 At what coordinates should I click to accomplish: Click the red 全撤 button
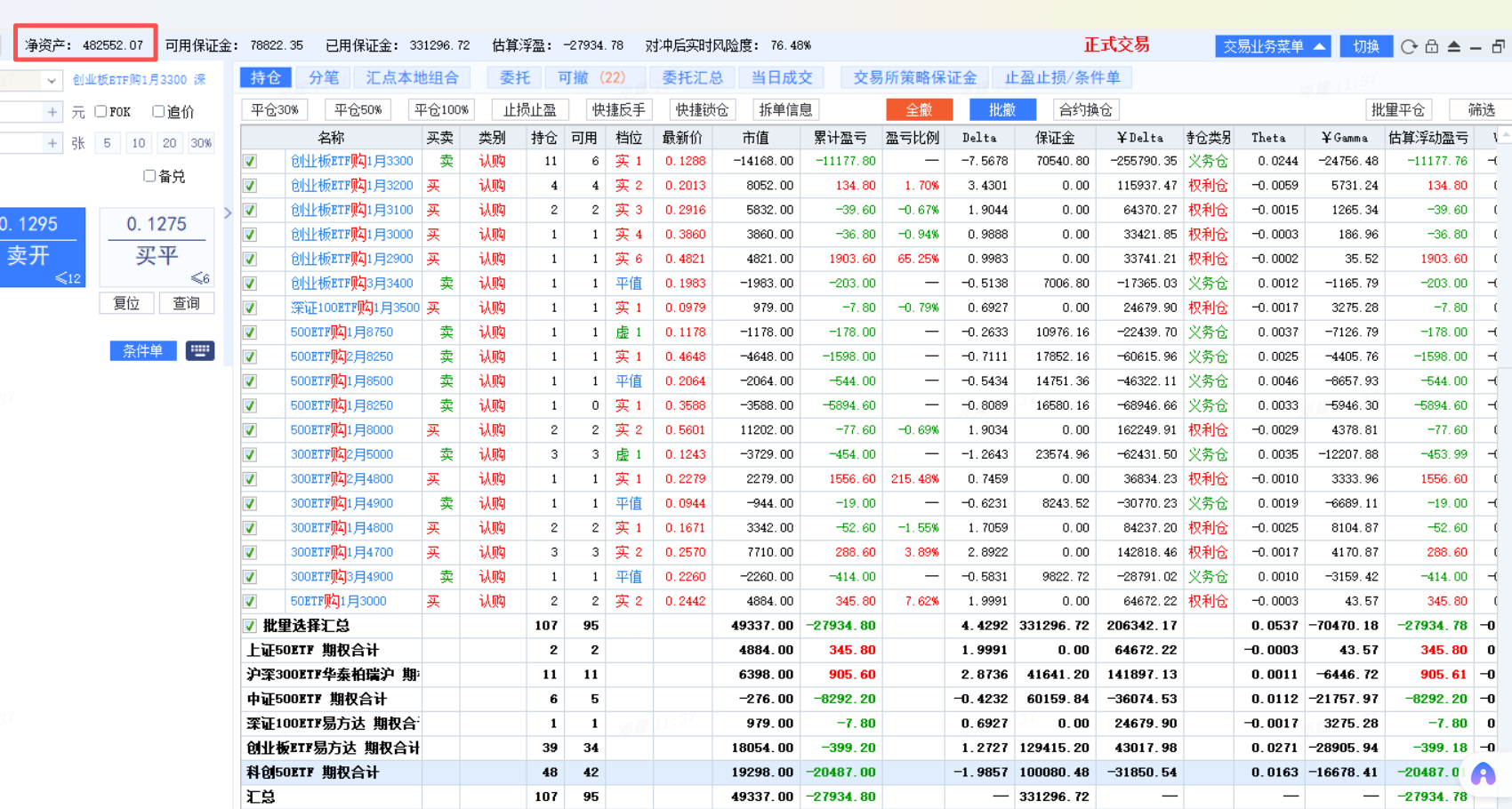pos(919,110)
